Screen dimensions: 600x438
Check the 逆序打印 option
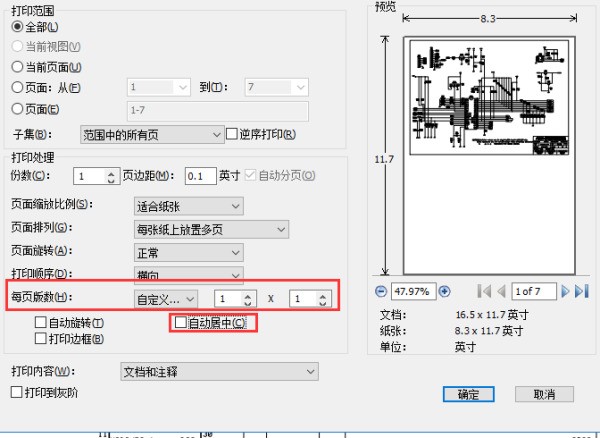[232, 134]
